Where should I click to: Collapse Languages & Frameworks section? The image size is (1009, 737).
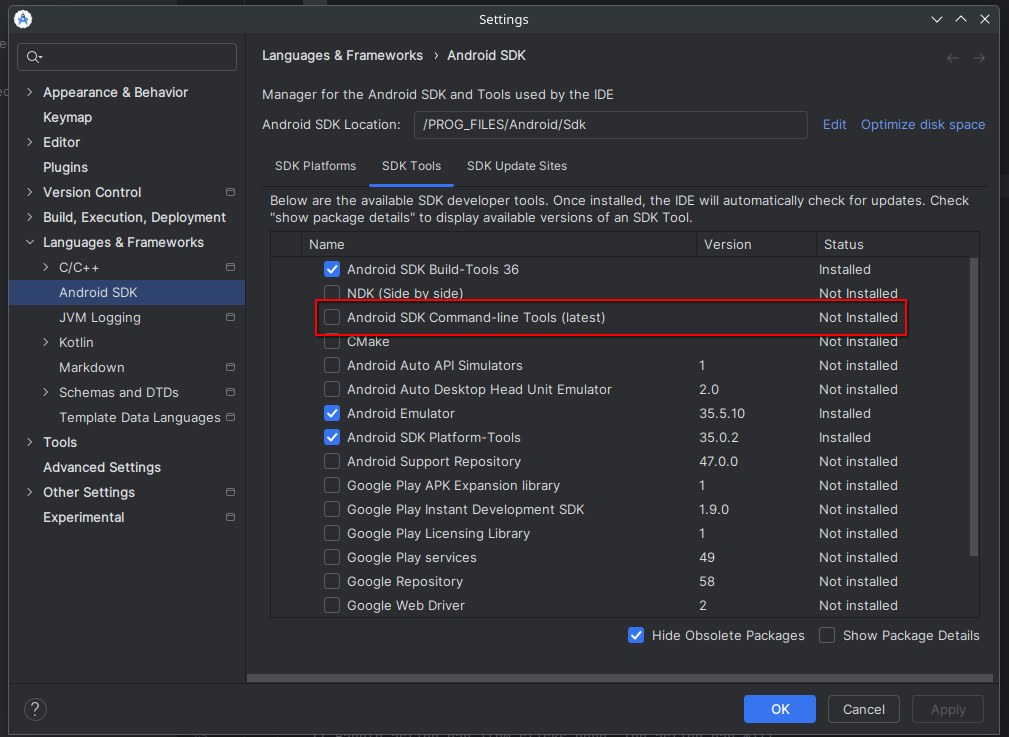[x=30, y=242]
